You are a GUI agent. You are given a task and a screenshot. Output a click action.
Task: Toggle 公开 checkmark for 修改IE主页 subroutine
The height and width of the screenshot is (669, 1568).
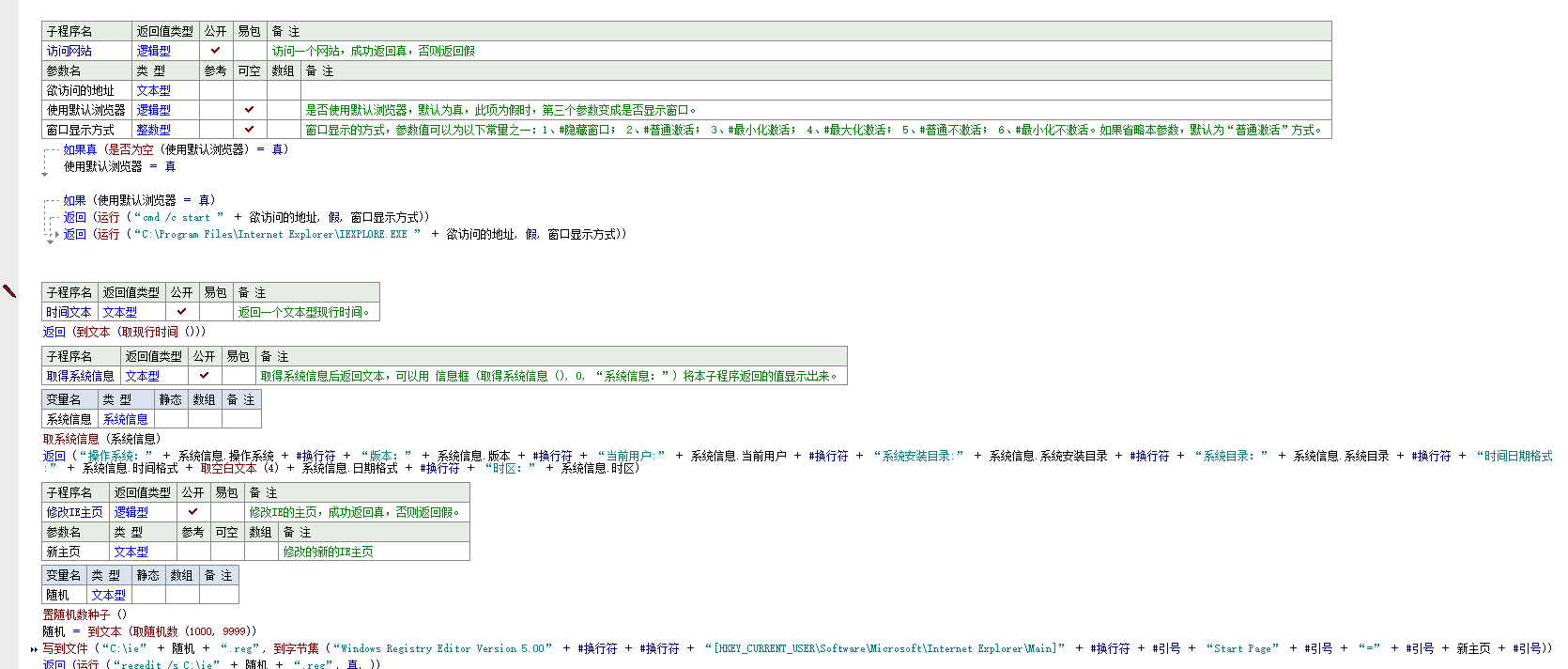[x=193, y=512]
